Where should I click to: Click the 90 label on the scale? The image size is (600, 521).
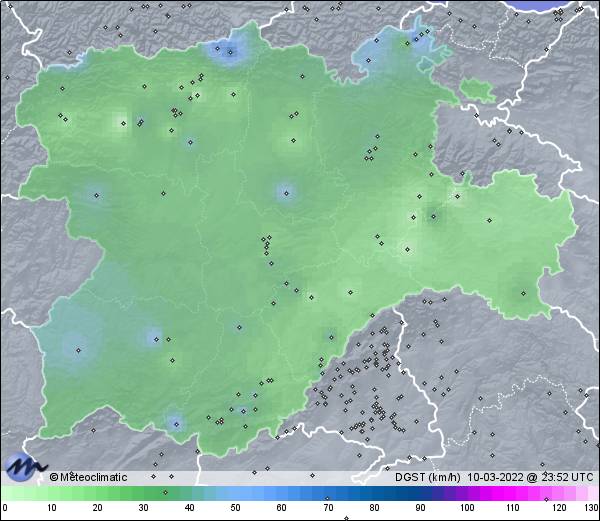tap(420, 508)
